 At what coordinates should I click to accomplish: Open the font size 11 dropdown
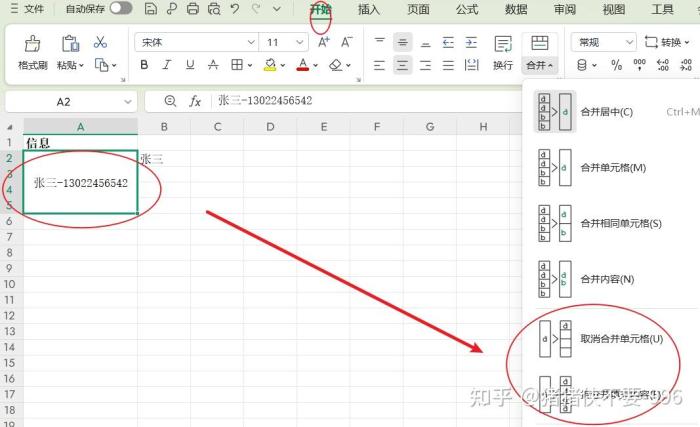pyautogui.click(x=300, y=42)
